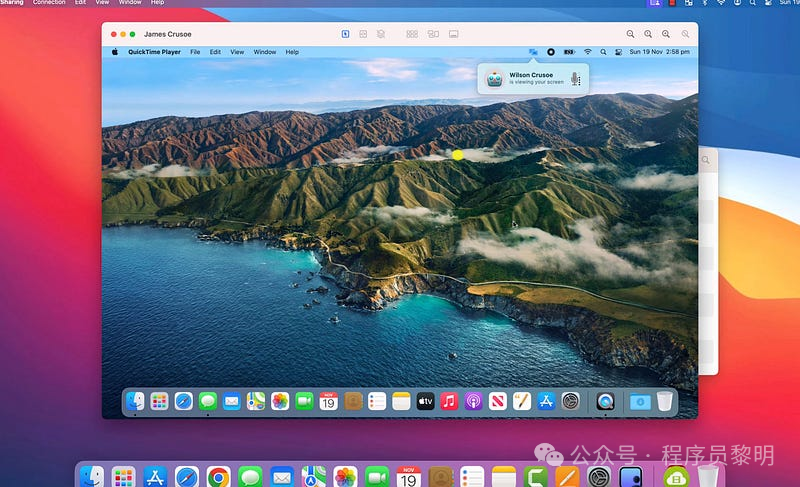Open the Window menu next to QuickTime's View
This screenshot has height=487, width=800.
click(265, 52)
